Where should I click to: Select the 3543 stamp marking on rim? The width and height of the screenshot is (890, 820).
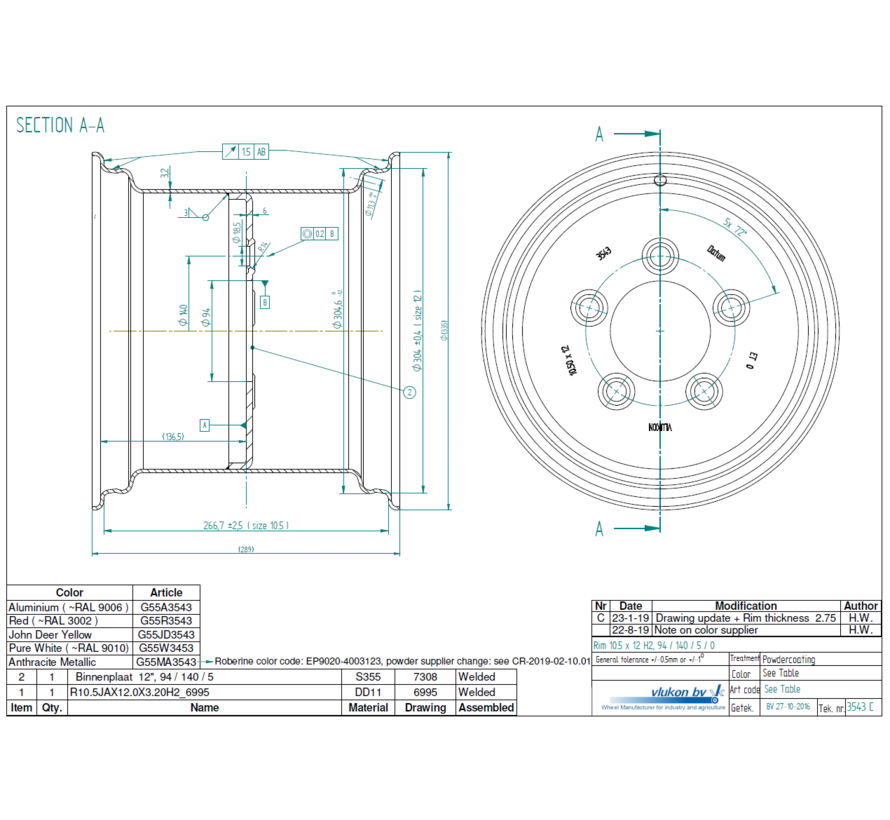pyautogui.click(x=603, y=252)
